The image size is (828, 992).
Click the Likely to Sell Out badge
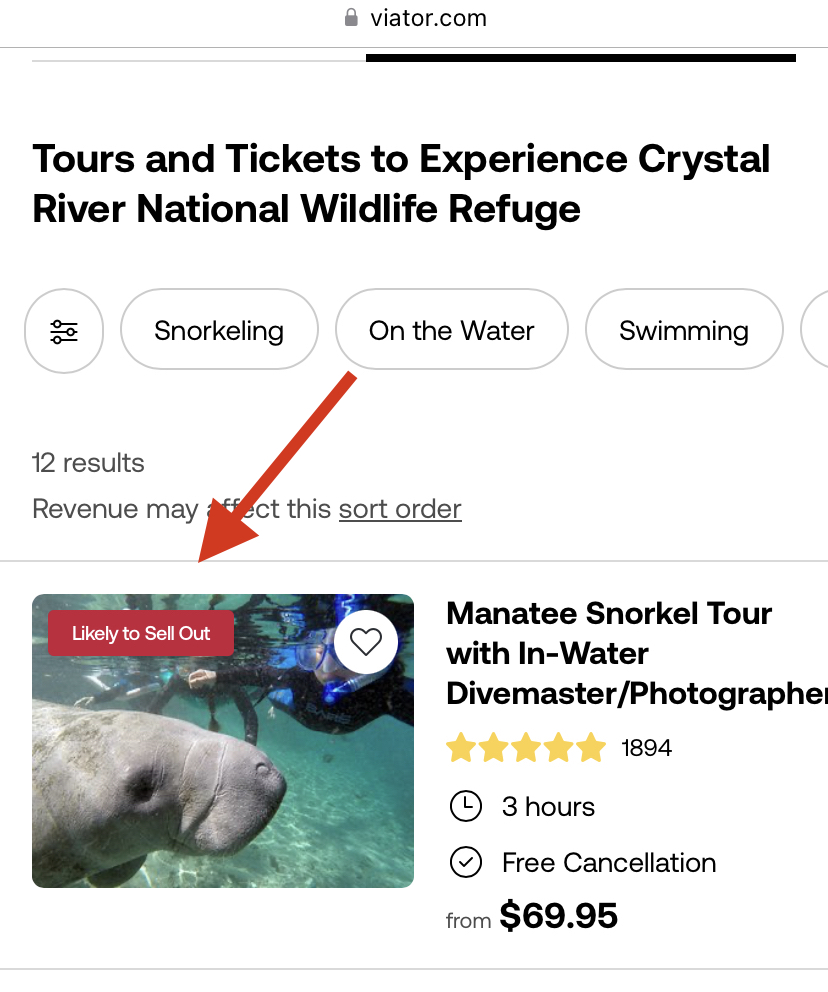click(x=141, y=633)
